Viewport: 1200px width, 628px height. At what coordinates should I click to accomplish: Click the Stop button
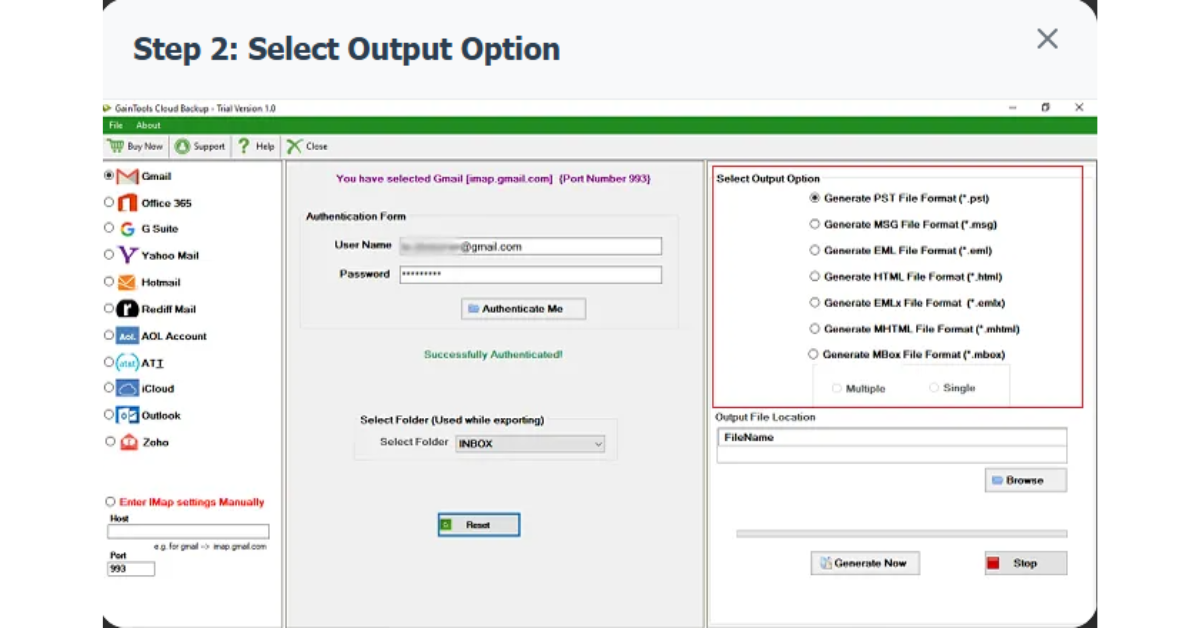coord(1025,563)
